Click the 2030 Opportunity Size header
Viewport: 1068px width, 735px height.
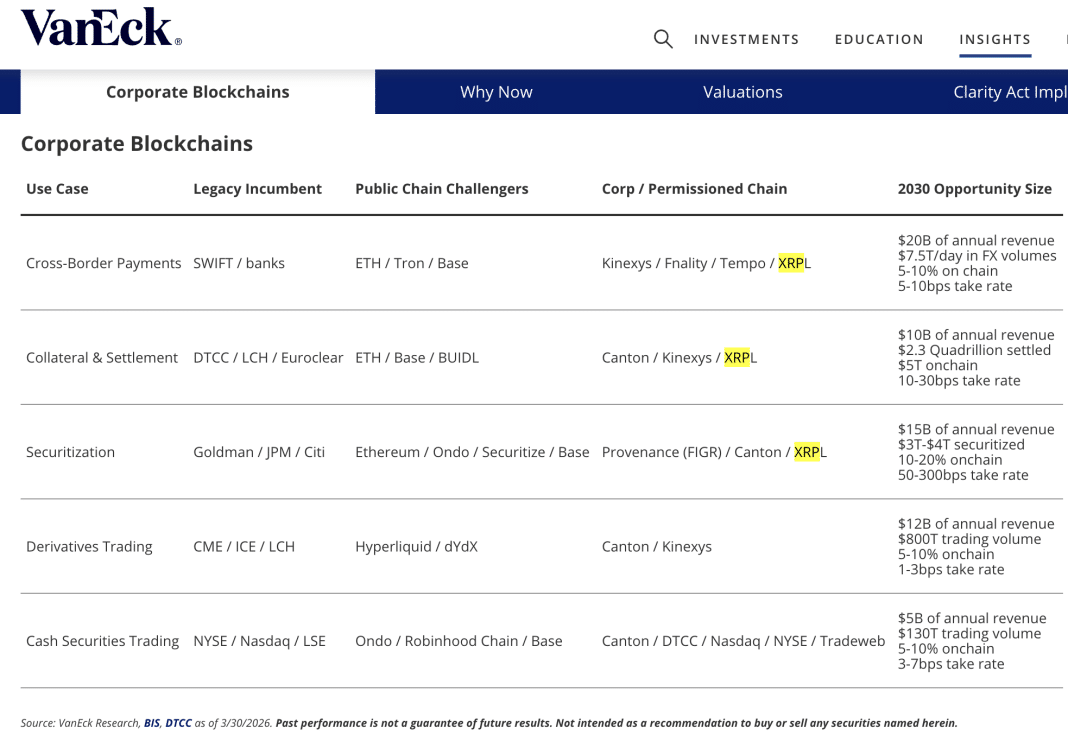pos(975,189)
